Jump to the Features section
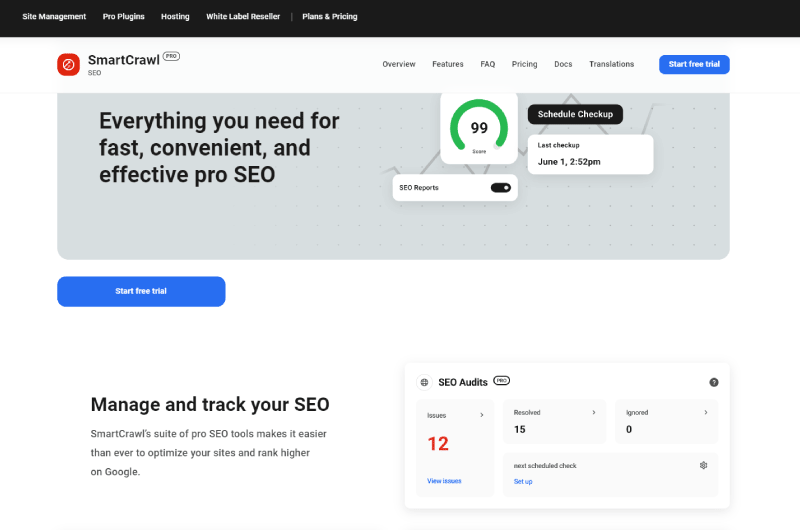This screenshot has width=800, height=530. click(448, 64)
